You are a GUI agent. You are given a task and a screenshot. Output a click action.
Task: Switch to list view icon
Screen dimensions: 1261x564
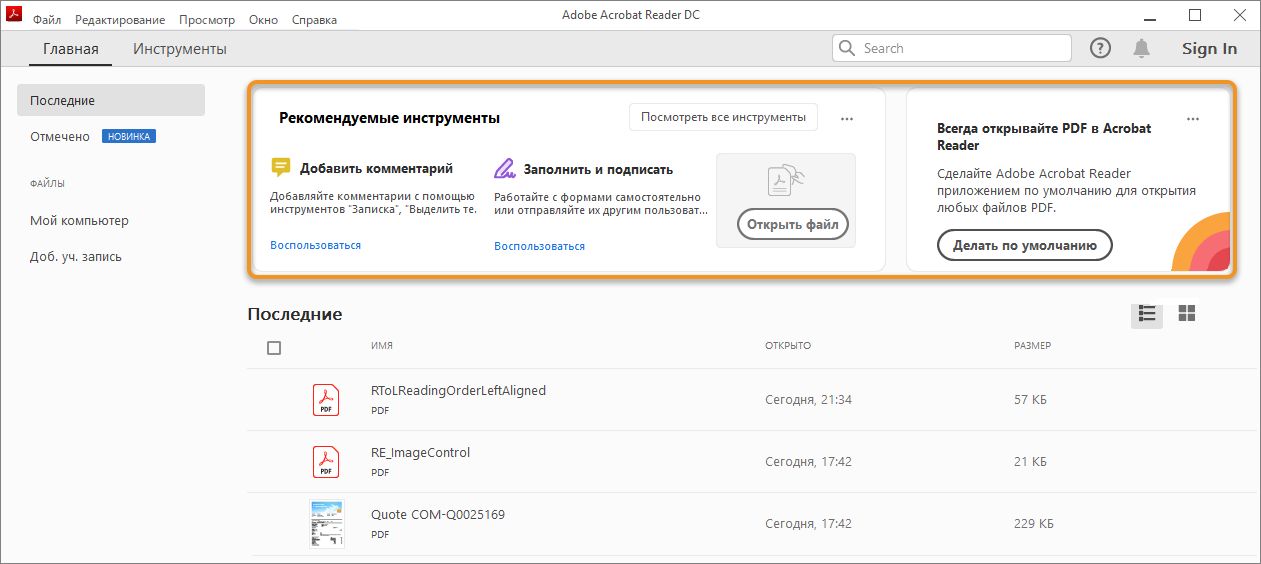coord(1147,314)
